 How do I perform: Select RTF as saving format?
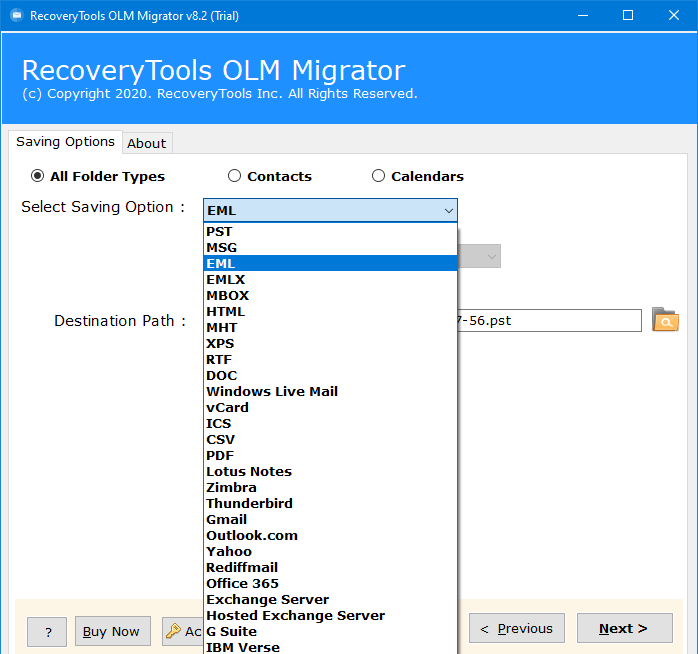click(330, 360)
